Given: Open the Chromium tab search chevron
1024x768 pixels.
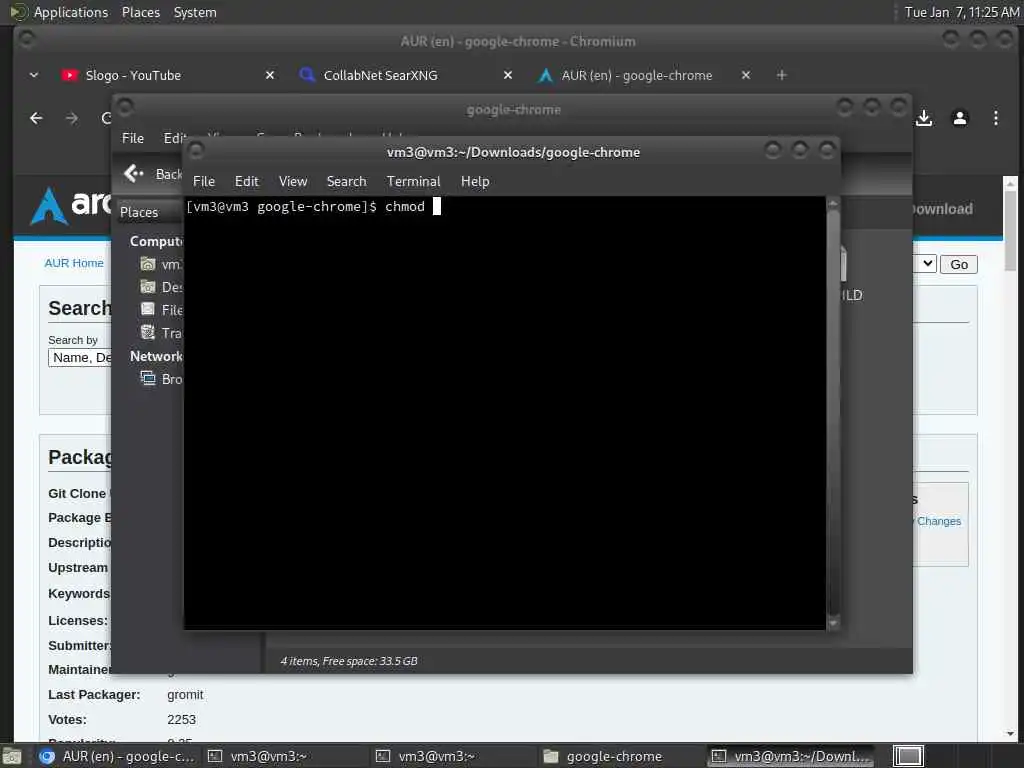Looking at the screenshot, I should coord(34,75).
